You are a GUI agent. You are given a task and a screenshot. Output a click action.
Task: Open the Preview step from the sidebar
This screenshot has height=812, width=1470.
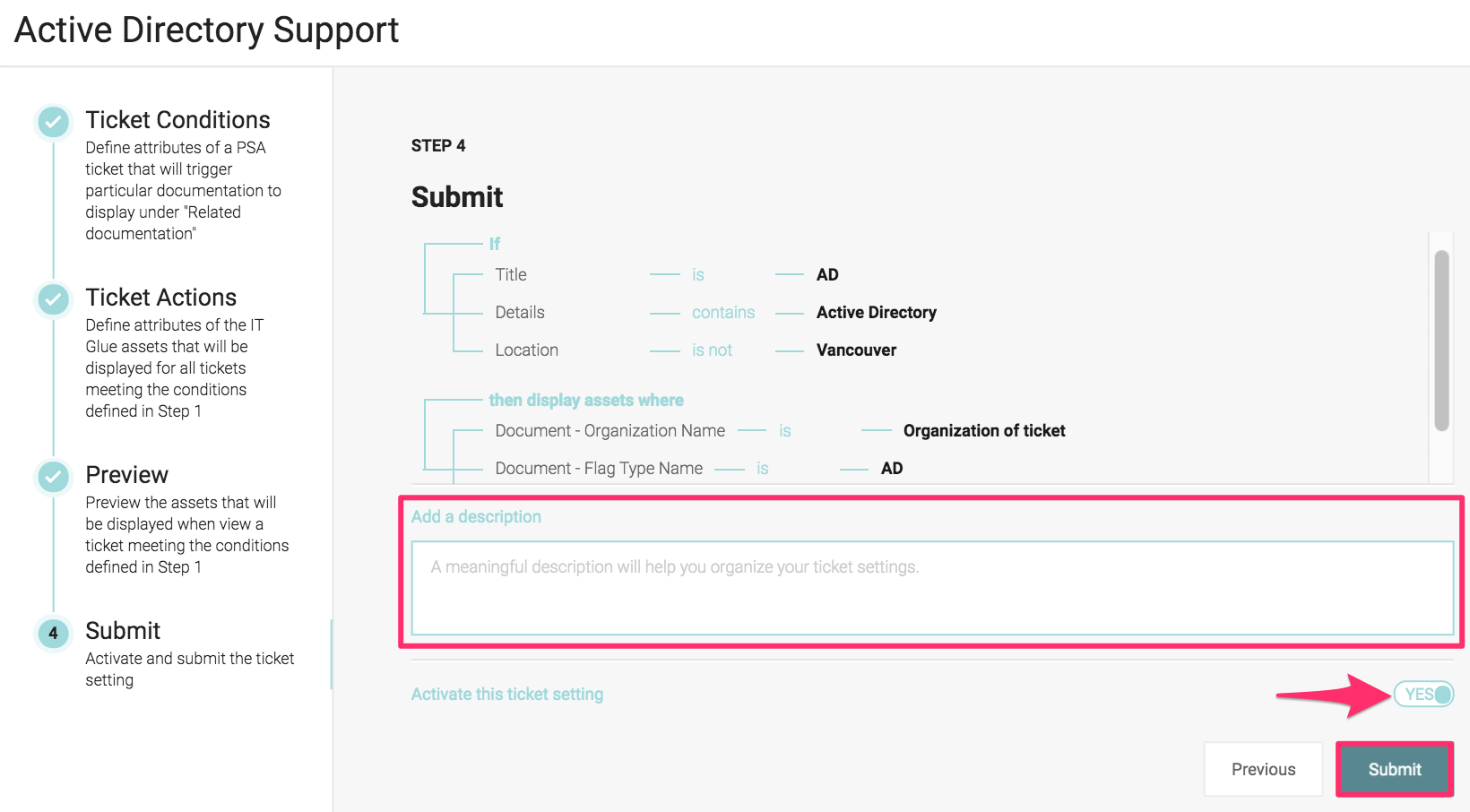(126, 474)
